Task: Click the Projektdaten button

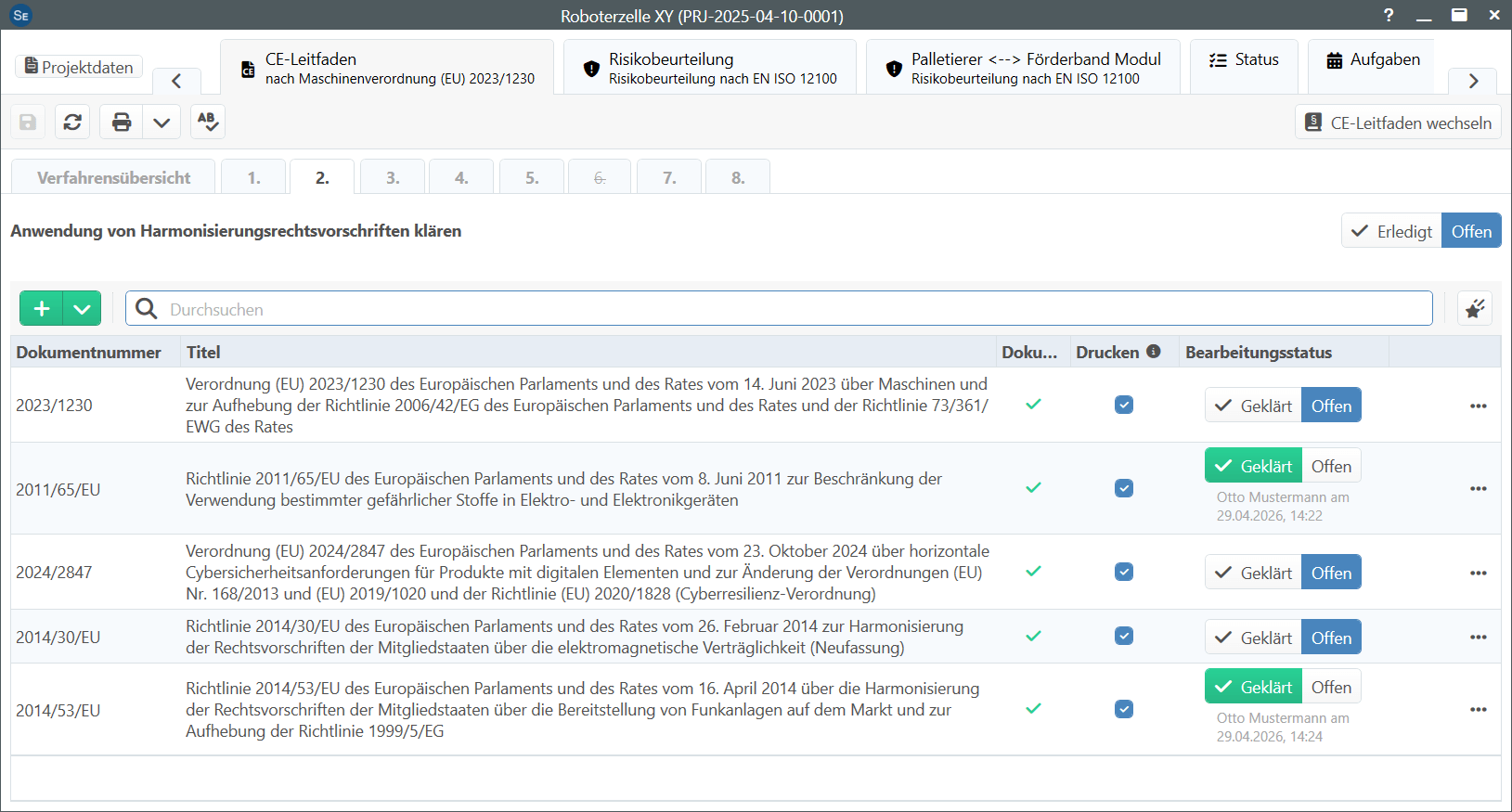Action: [79, 67]
